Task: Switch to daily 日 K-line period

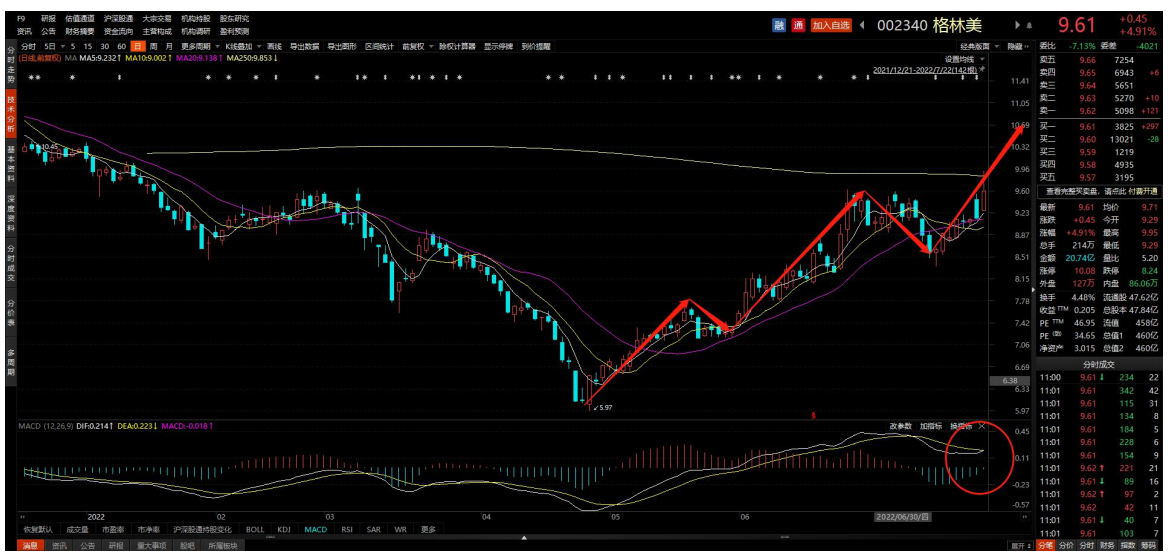Action: 138,46
